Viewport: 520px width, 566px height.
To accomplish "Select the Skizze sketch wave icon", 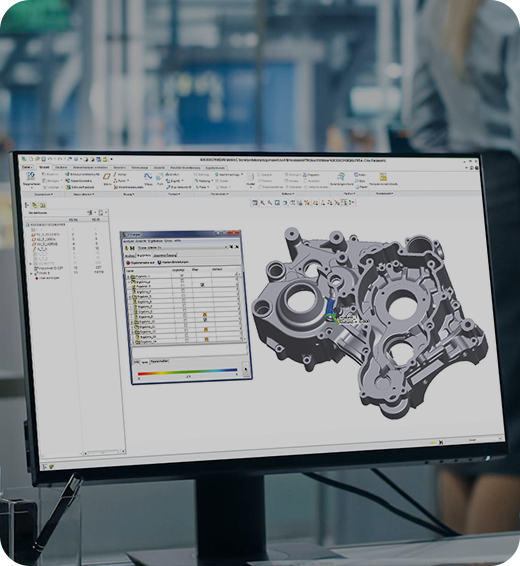I will point(148,177).
